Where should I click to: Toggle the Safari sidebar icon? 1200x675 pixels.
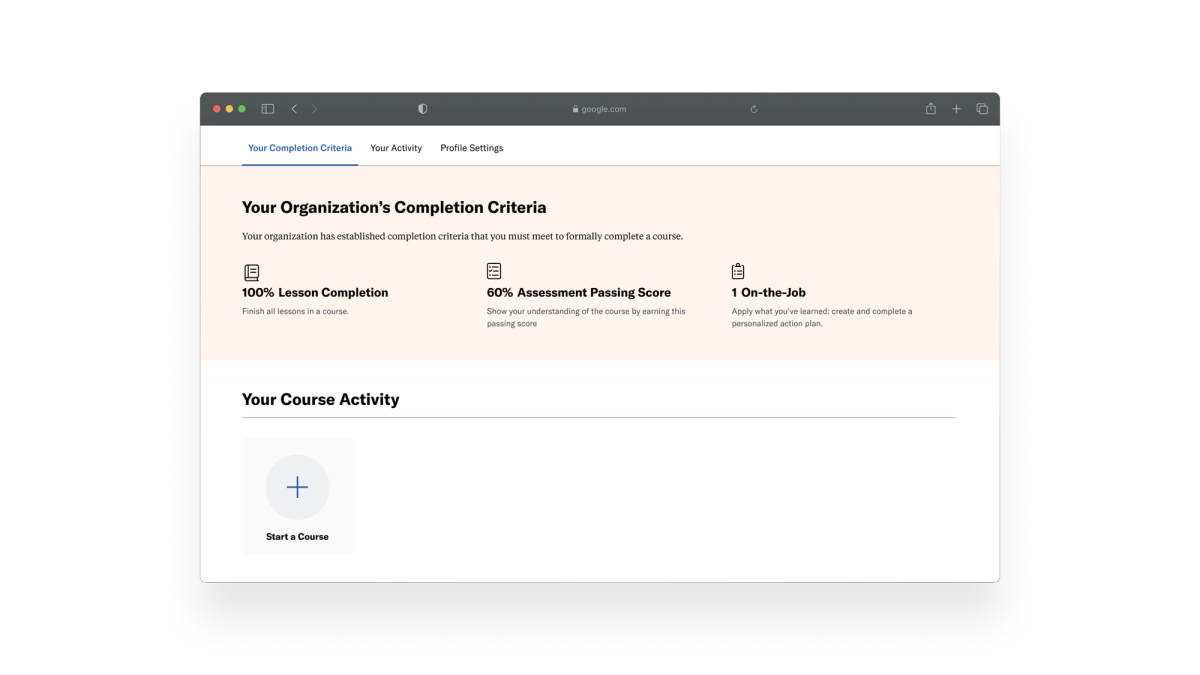(268, 109)
